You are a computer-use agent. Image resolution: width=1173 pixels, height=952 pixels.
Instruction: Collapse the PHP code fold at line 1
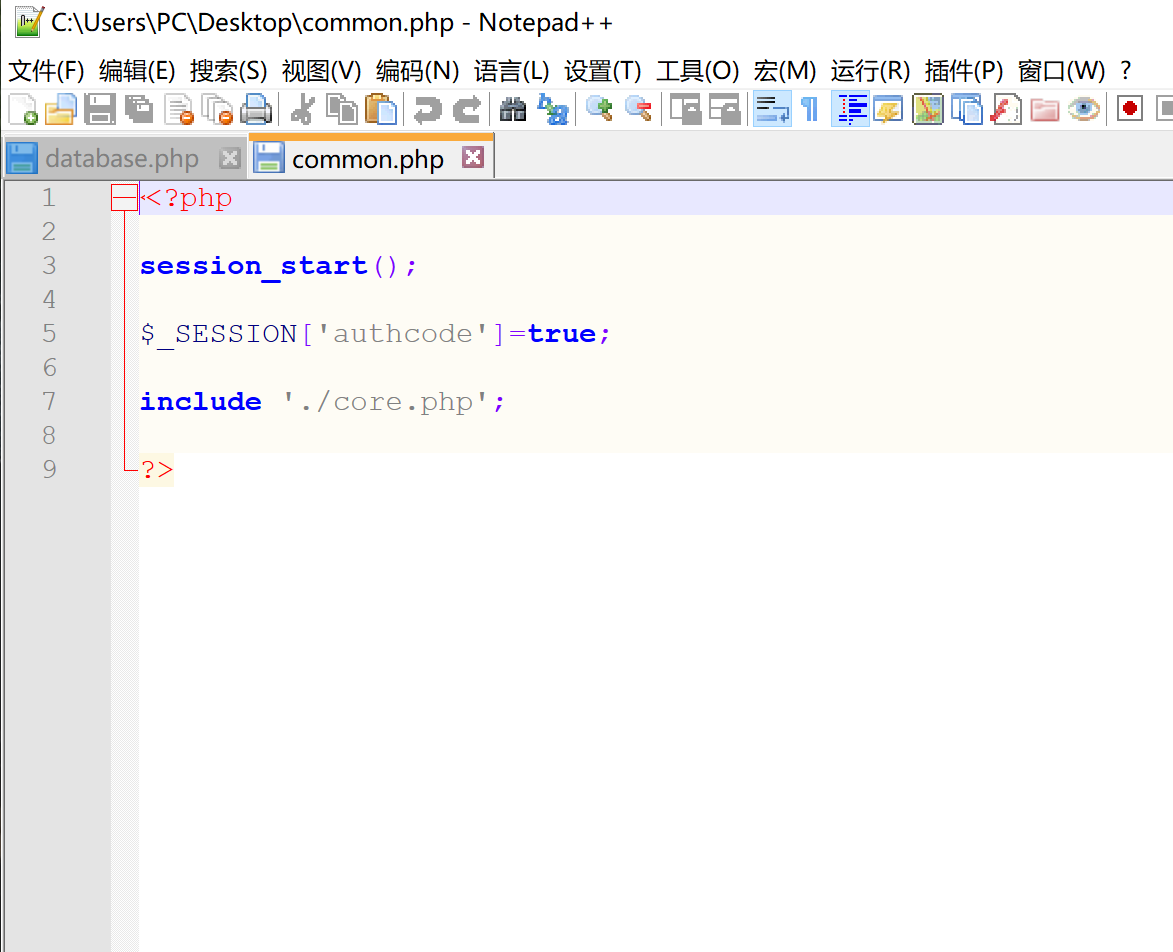[124, 199]
